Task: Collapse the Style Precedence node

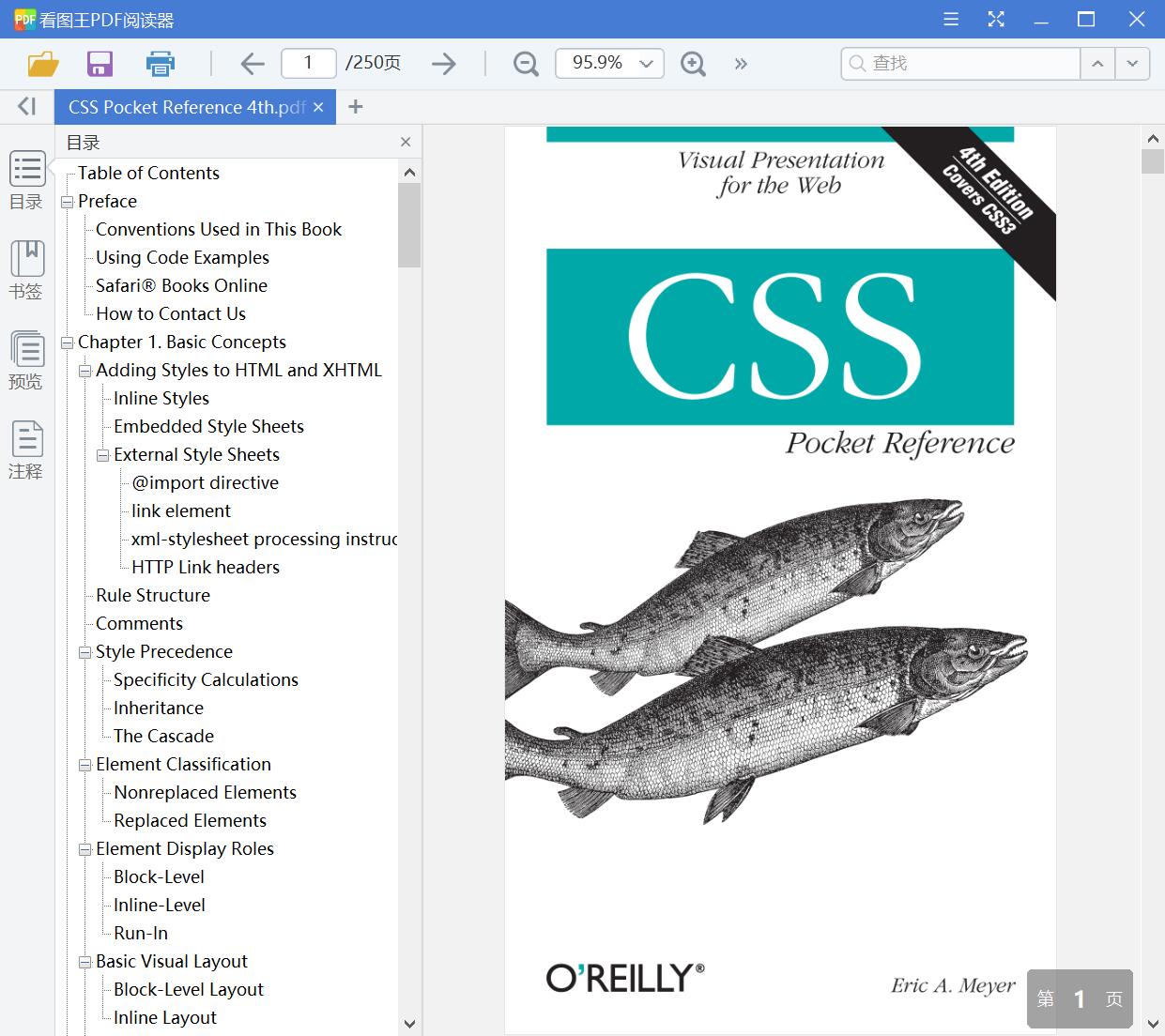Action: pyautogui.click(x=85, y=652)
